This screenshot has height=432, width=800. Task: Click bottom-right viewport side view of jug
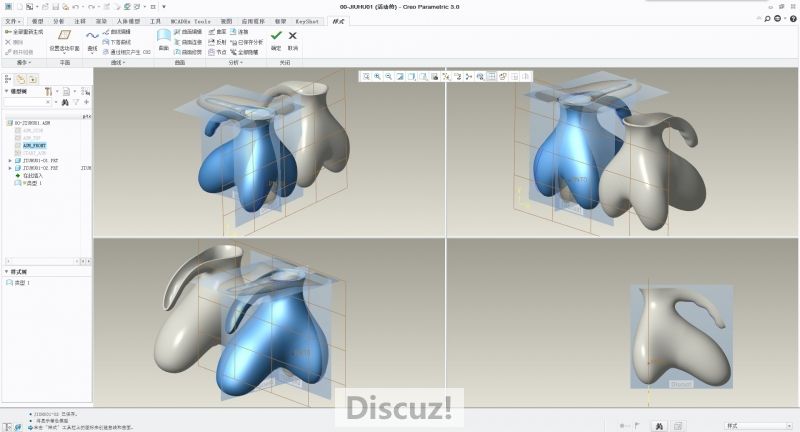click(x=681, y=337)
